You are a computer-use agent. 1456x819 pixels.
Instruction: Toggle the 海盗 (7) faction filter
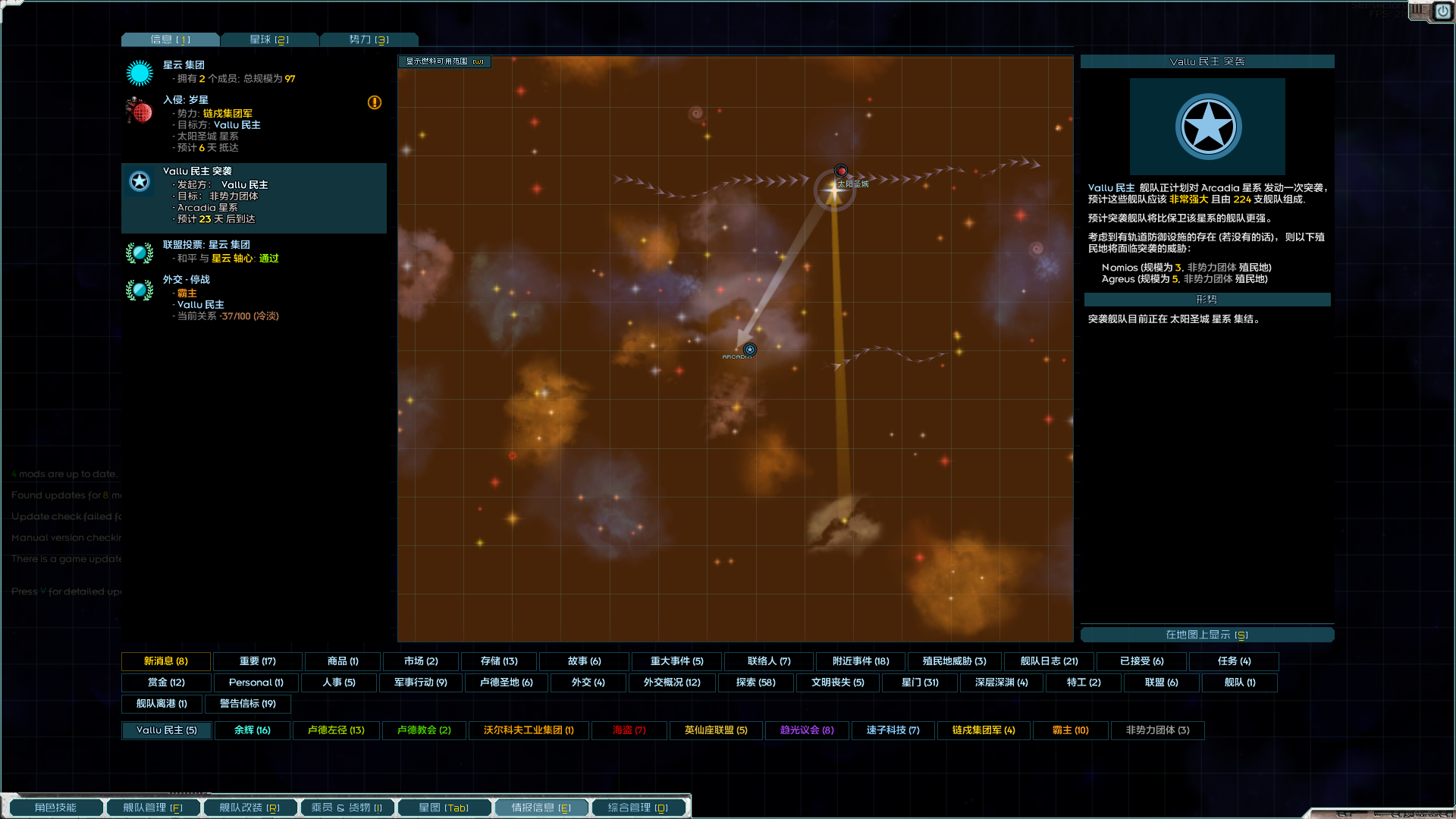[x=629, y=730]
